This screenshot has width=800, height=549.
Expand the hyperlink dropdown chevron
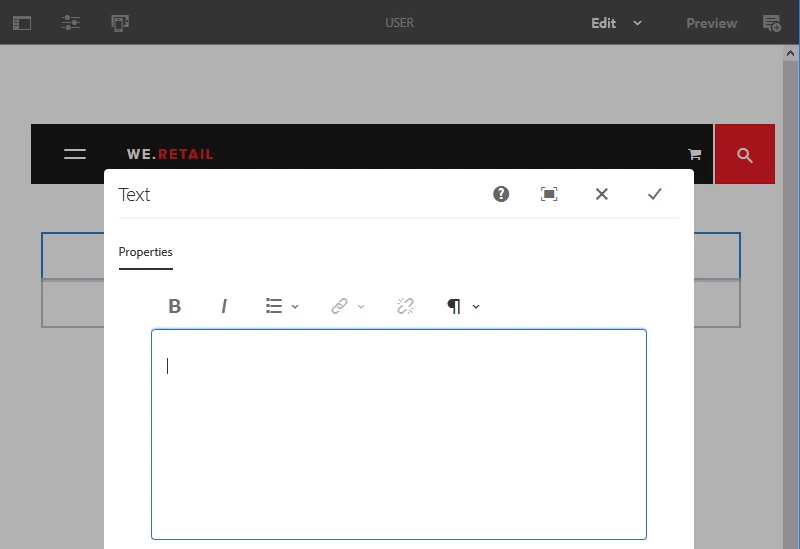361,307
